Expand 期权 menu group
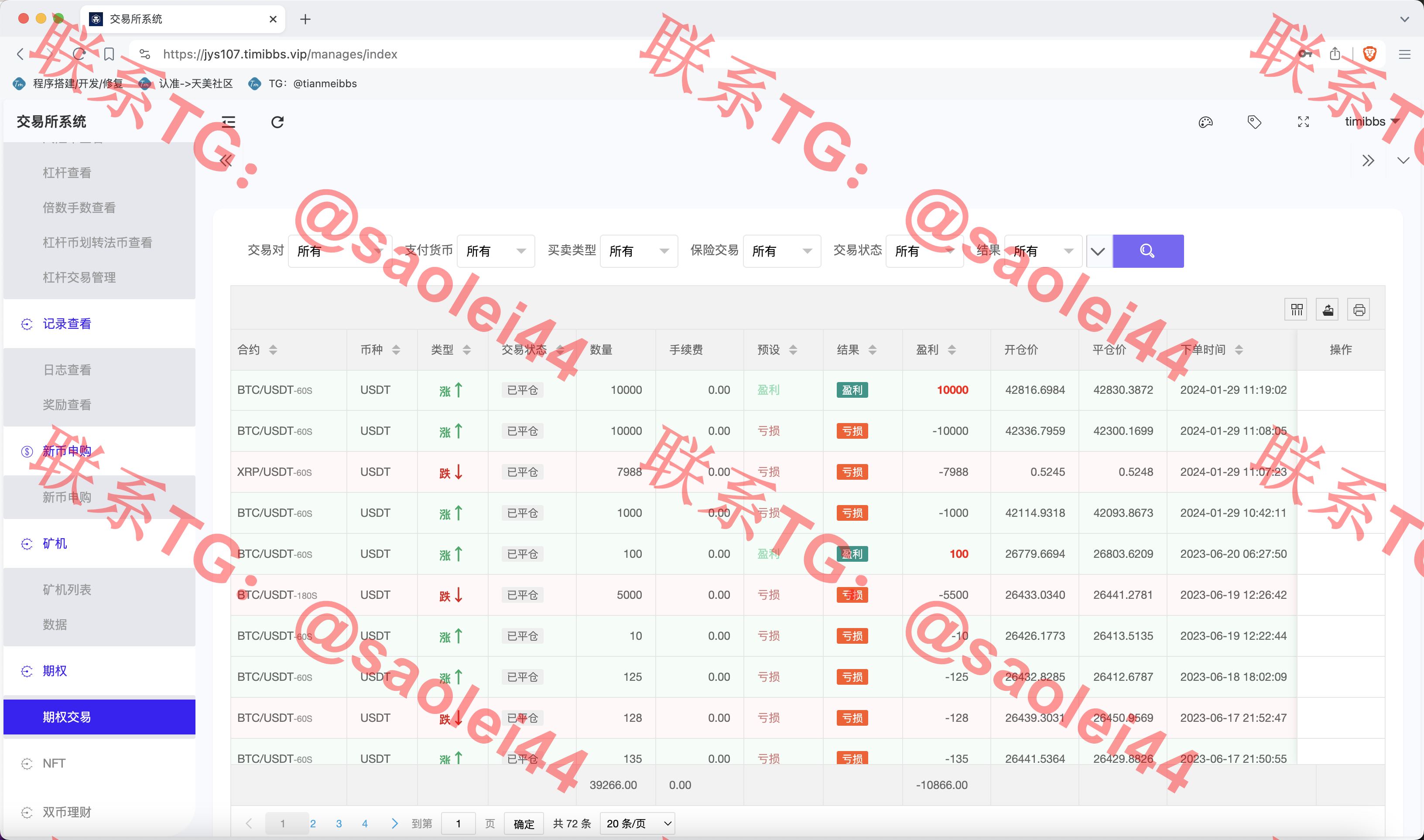The image size is (1424, 840). (99, 671)
